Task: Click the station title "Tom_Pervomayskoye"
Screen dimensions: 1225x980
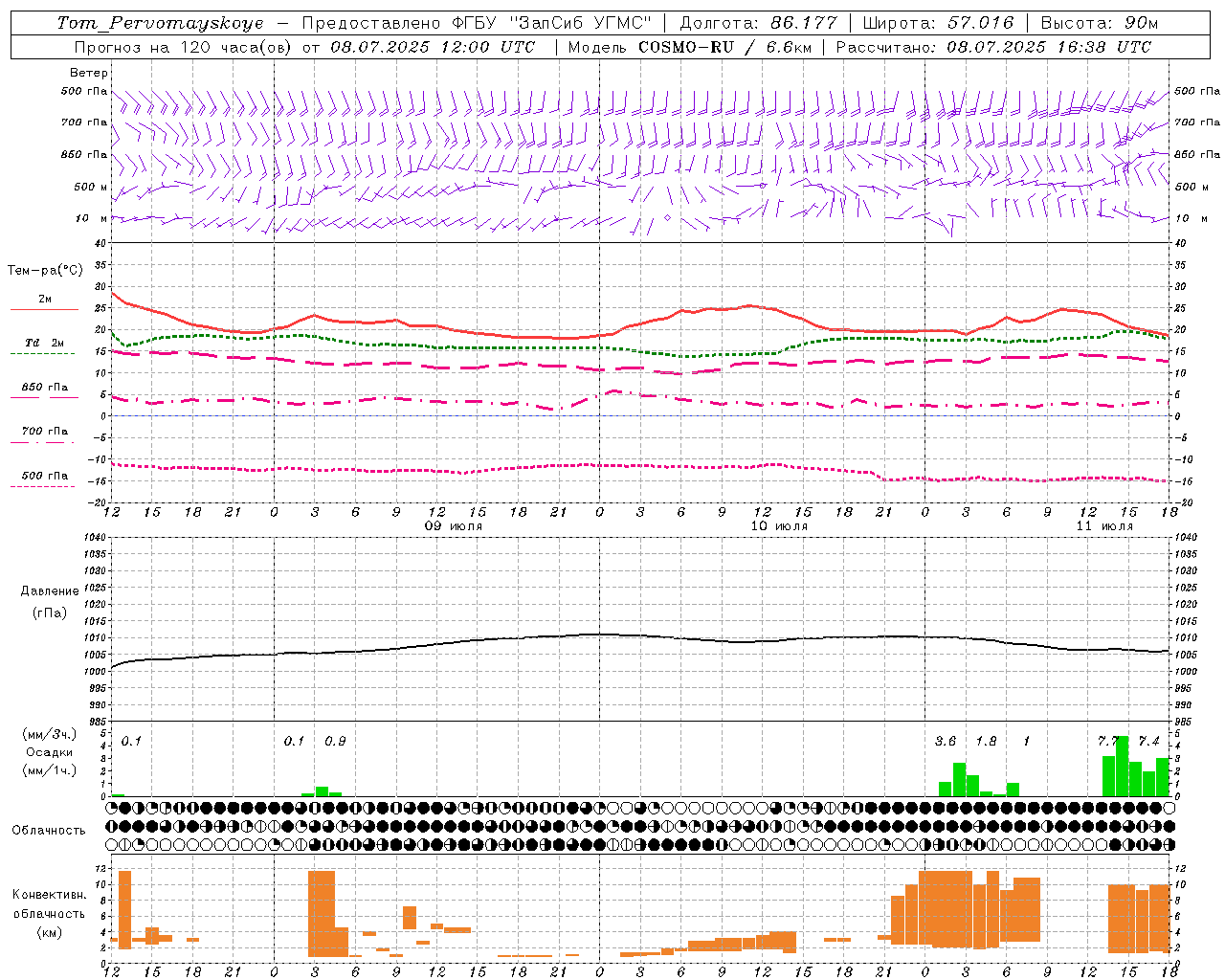Action: click(x=160, y=23)
